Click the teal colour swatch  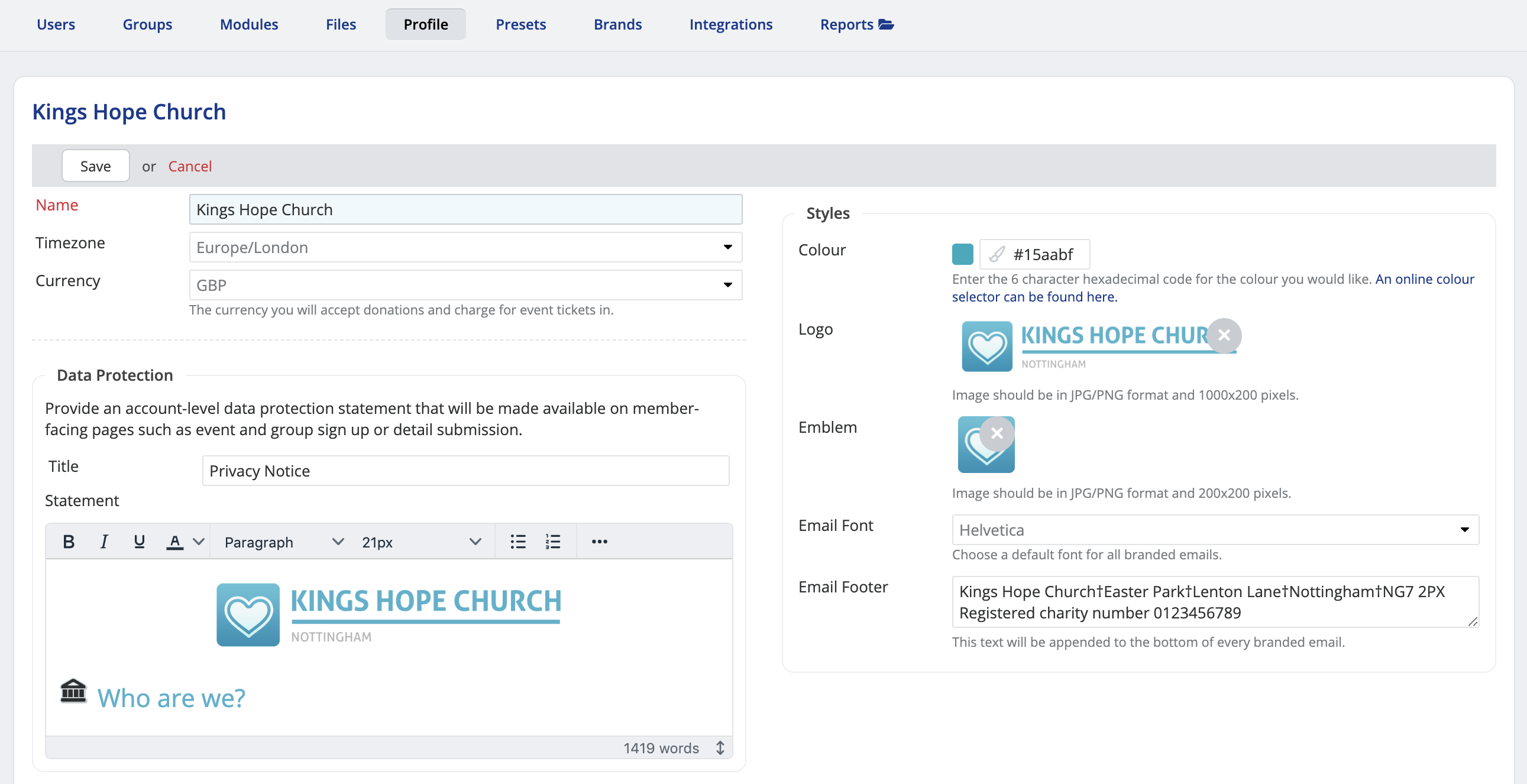(x=962, y=254)
